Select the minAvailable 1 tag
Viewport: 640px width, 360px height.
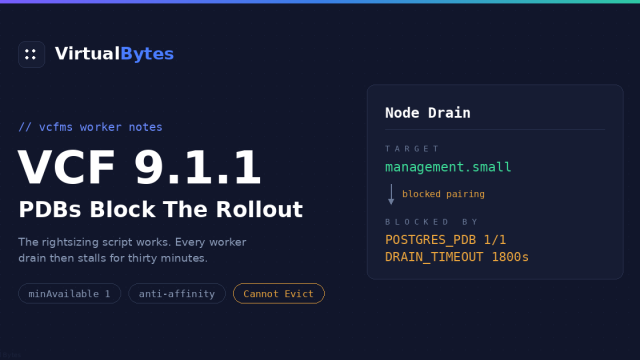(x=69, y=293)
